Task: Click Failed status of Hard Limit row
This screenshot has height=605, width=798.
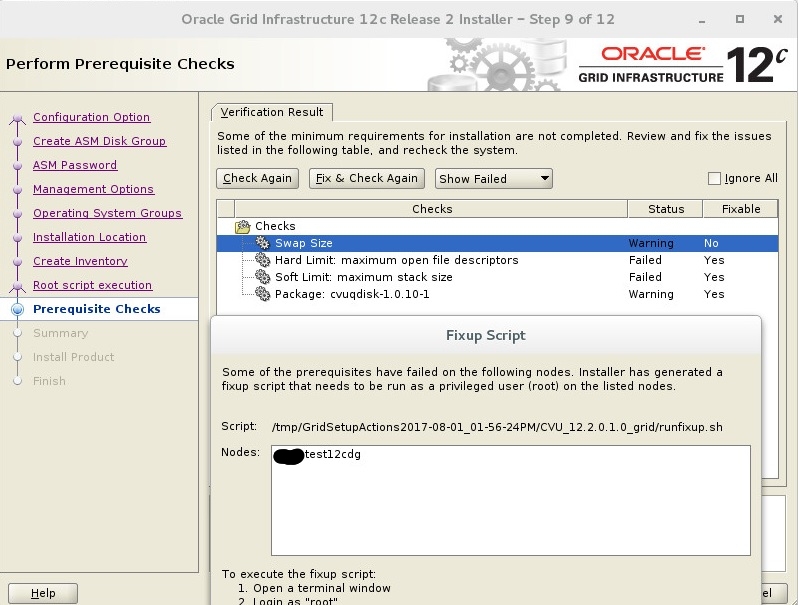Action: [x=645, y=260]
